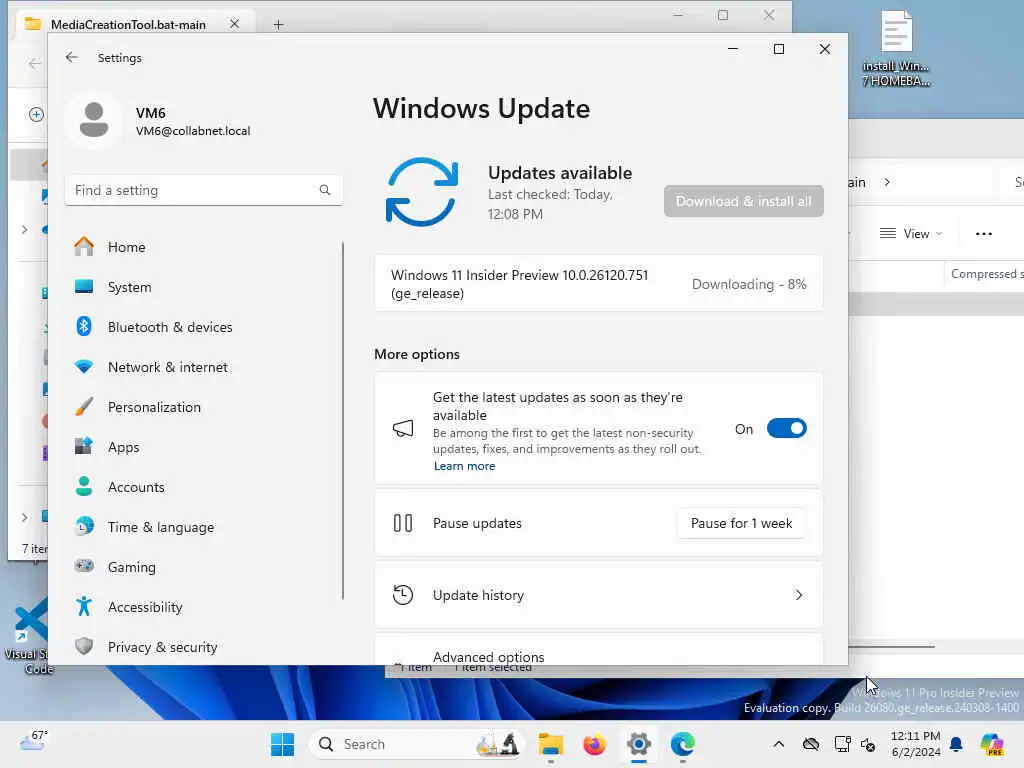Image resolution: width=1024 pixels, height=768 pixels.
Task: Click the network tray icon
Action: (842, 744)
